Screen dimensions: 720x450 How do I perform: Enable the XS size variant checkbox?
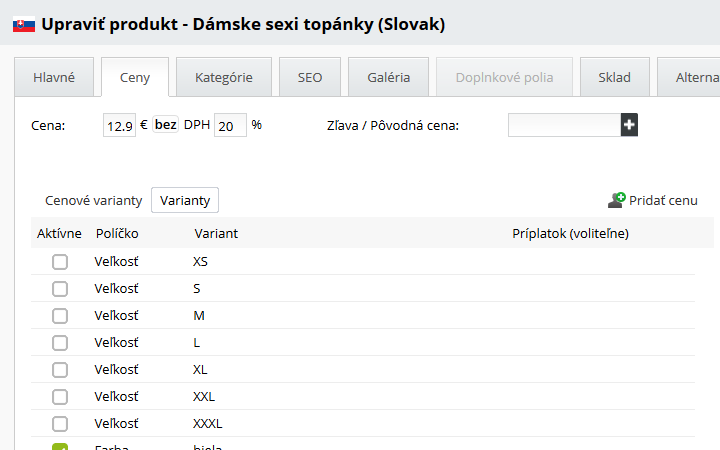tap(60, 262)
